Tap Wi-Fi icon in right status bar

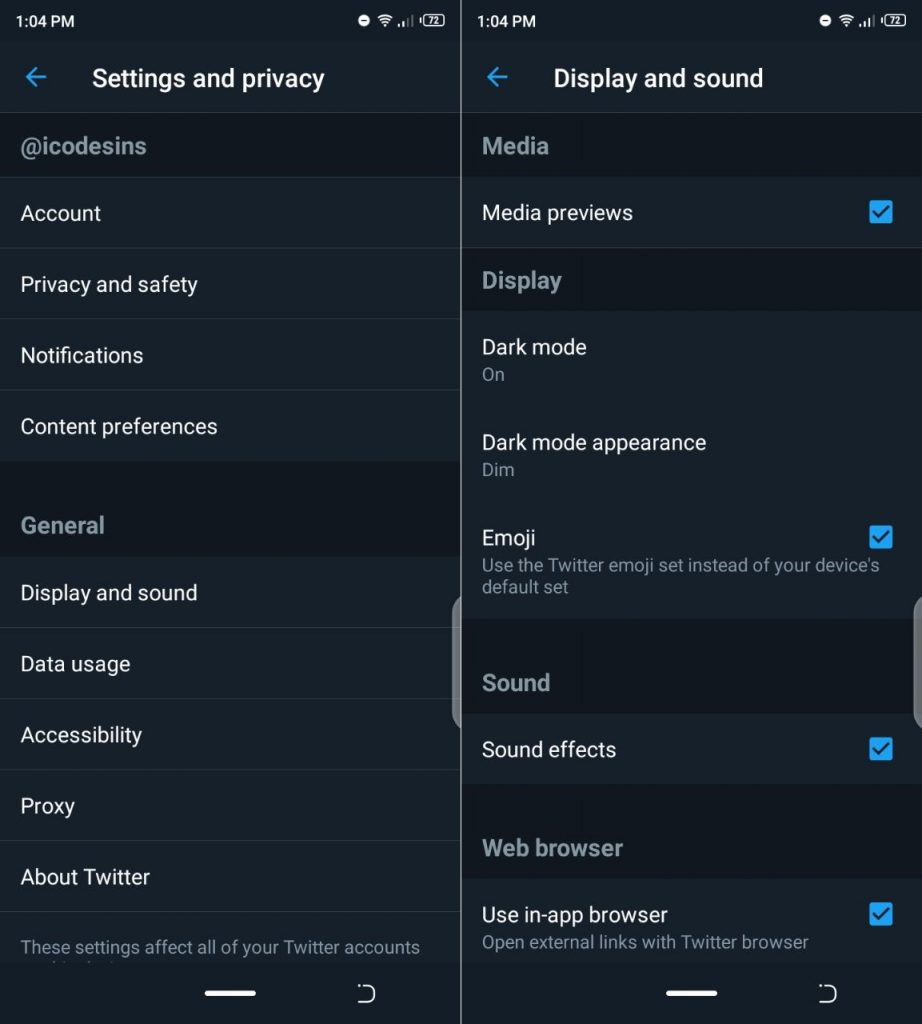click(x=846, y=20)
